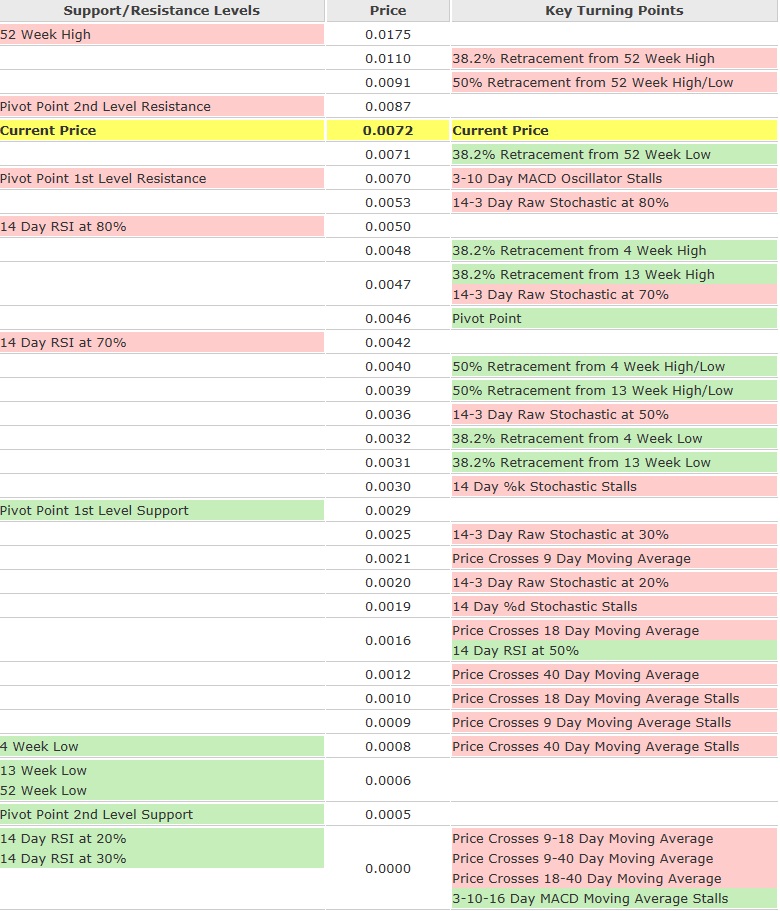
Task: Click Current Price in the Key Turning Points column
Action: 614,131
